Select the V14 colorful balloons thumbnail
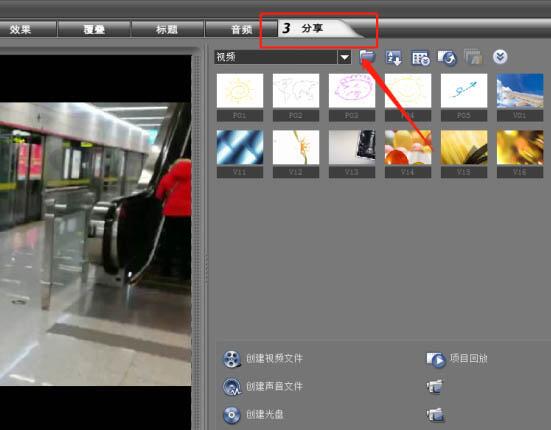Image resolution: width=551 pixels, height=430 pixels. click(408, 148)
